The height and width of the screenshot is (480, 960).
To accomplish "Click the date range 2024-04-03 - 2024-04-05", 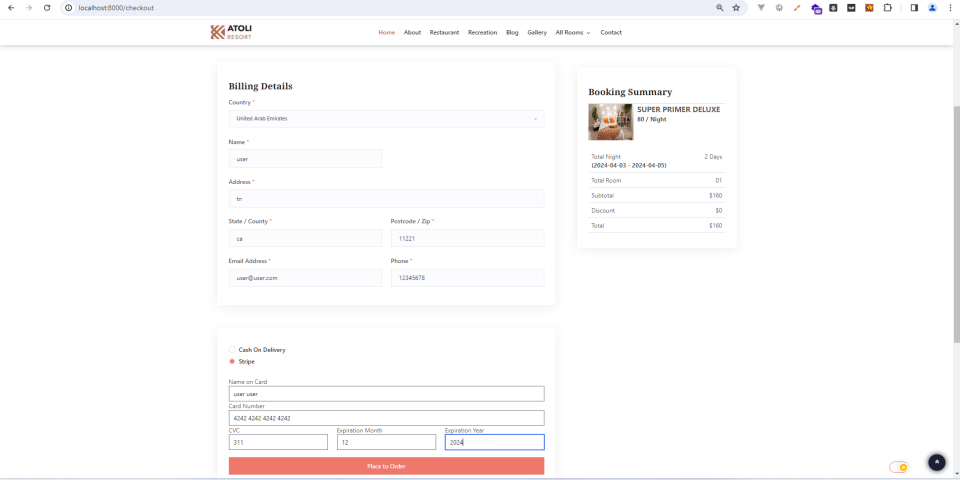I will coord(629,165).
